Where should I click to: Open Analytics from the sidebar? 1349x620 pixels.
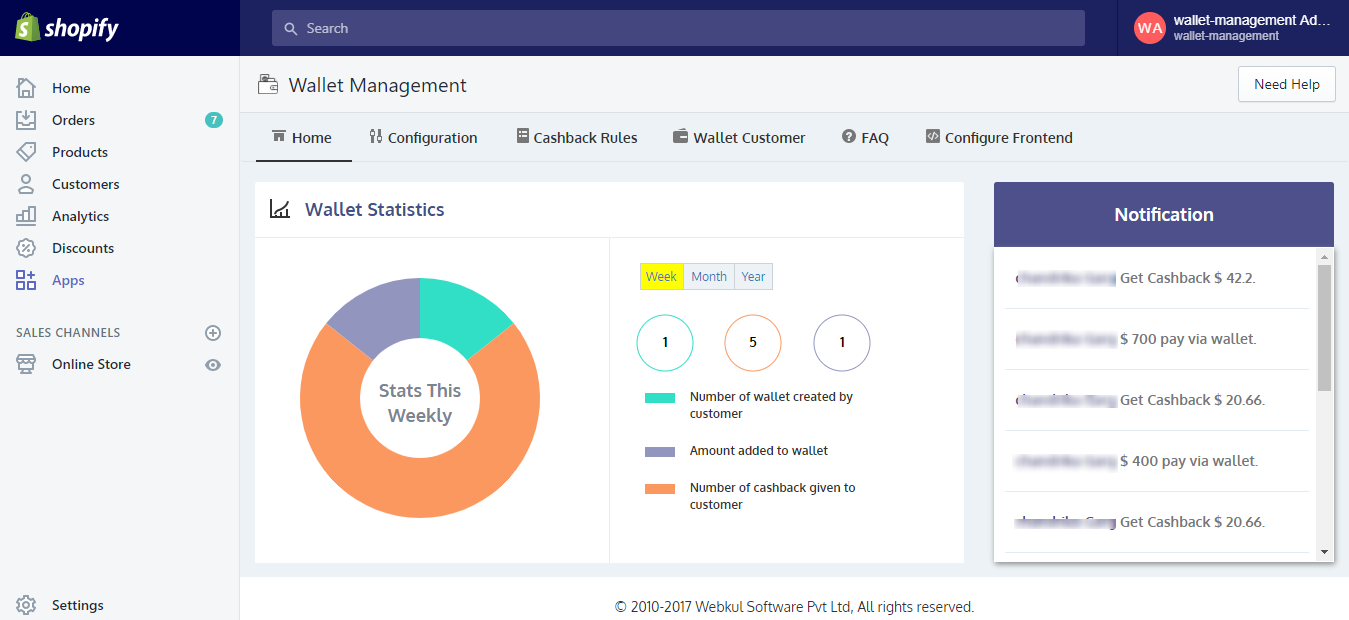coord(80,215)
